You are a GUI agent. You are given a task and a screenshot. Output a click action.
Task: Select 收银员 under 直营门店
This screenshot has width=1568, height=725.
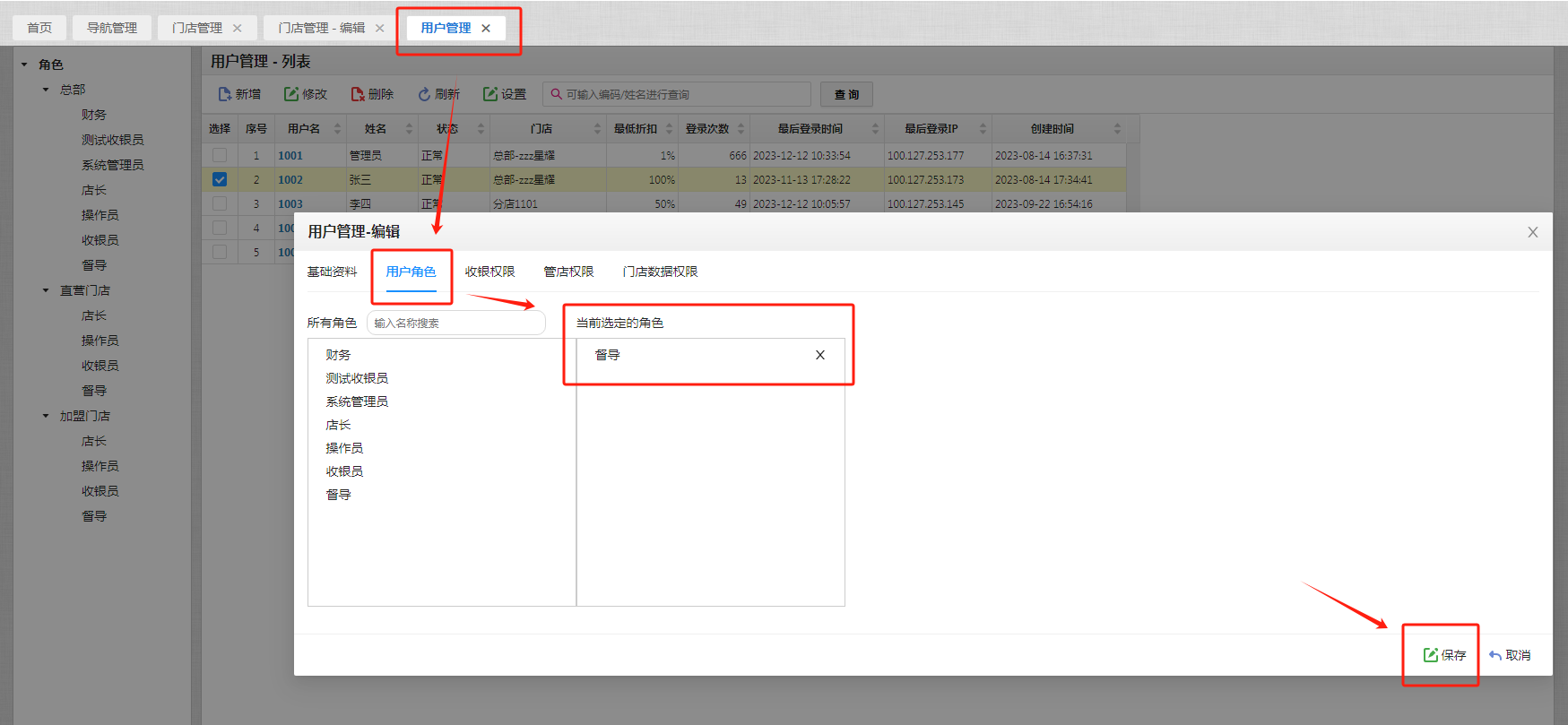[100, 366]
